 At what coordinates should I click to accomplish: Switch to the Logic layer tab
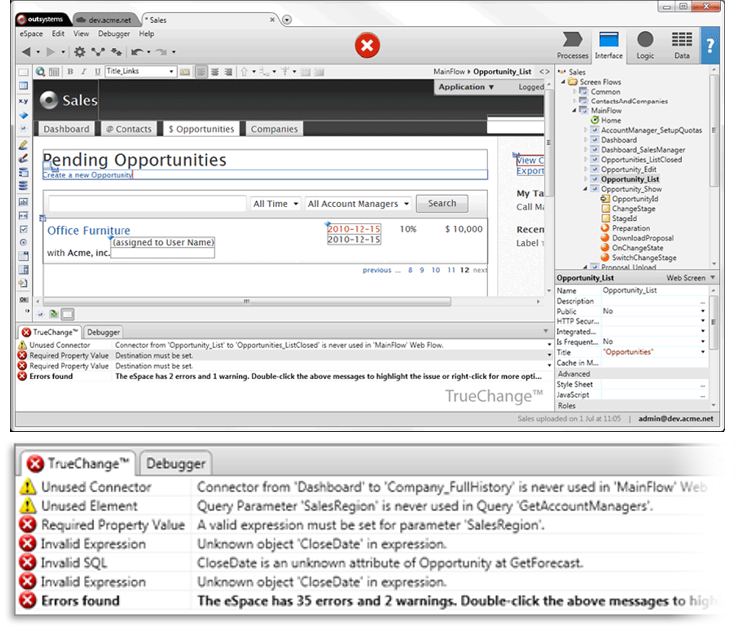tap(645, 45)
